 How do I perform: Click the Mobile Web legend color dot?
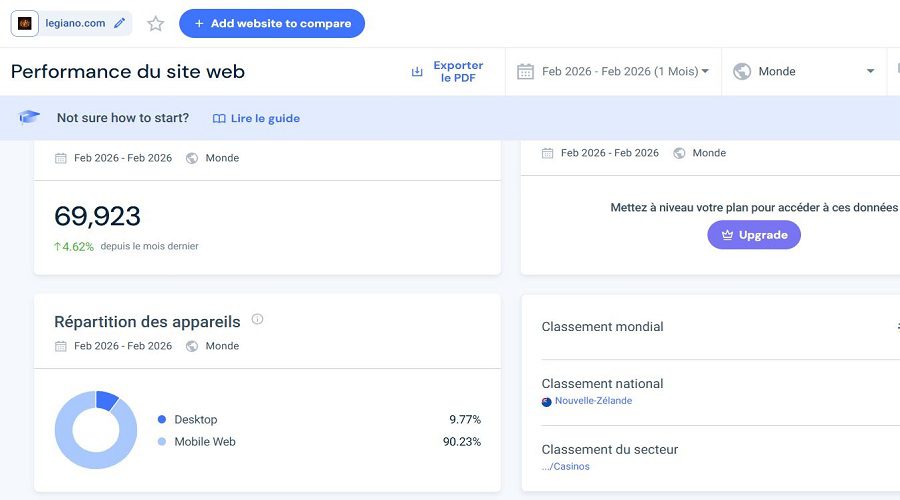click(162, 441)
